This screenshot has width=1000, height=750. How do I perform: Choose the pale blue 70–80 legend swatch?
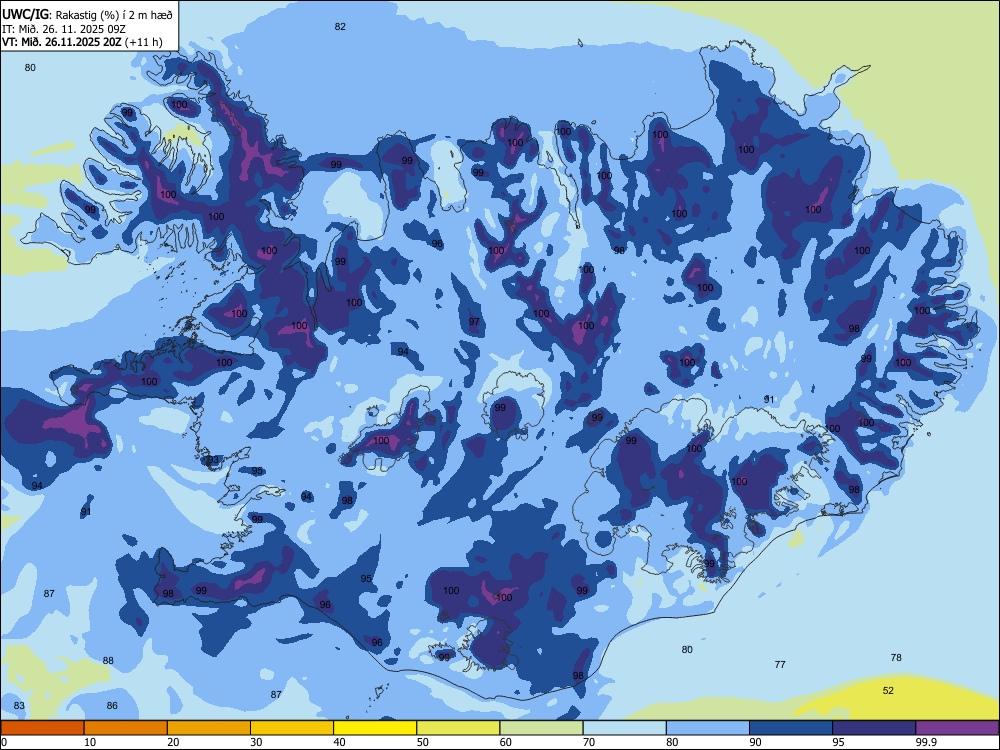[624, 728]
